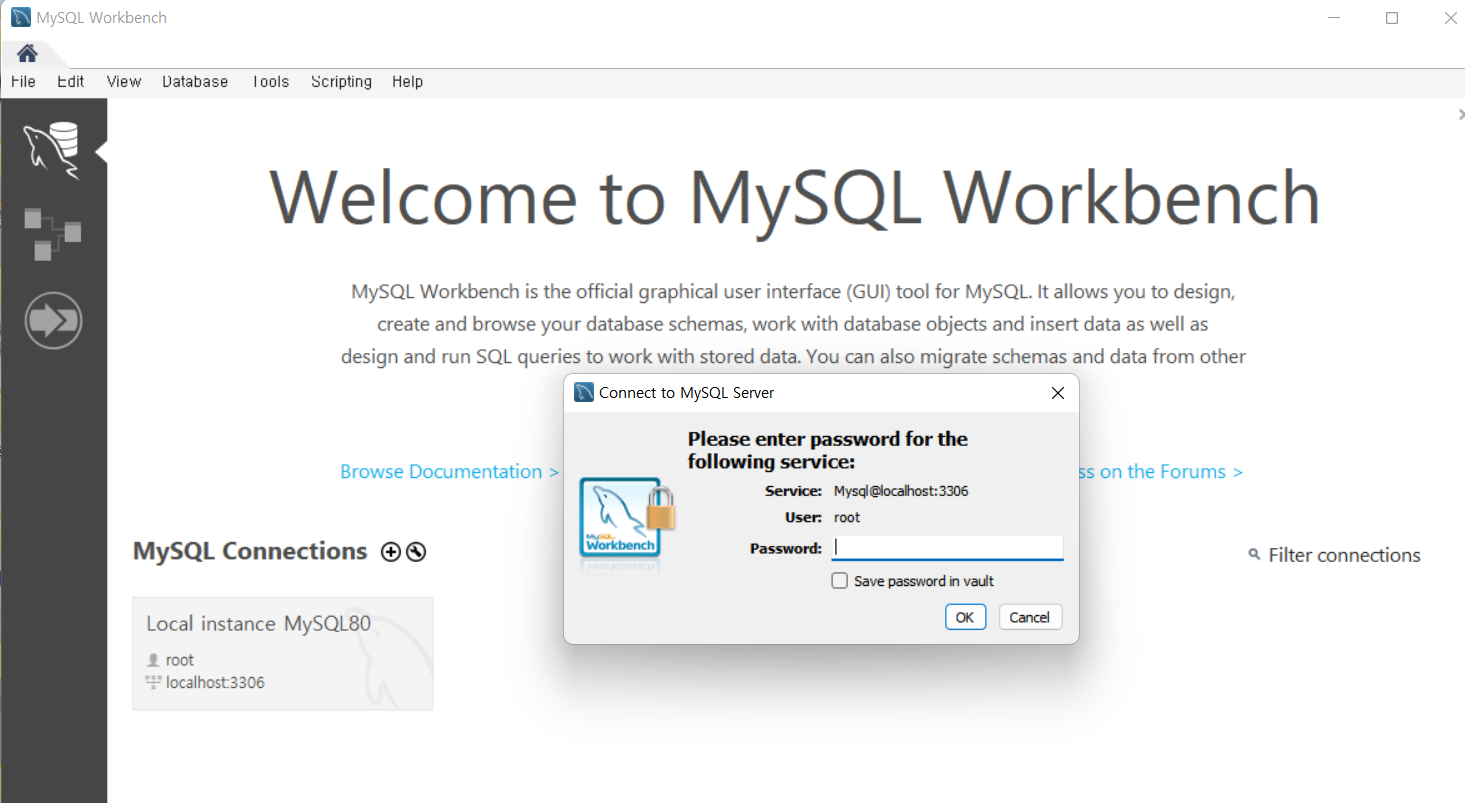Follow the Browse Documentation link

click(449, 471)
